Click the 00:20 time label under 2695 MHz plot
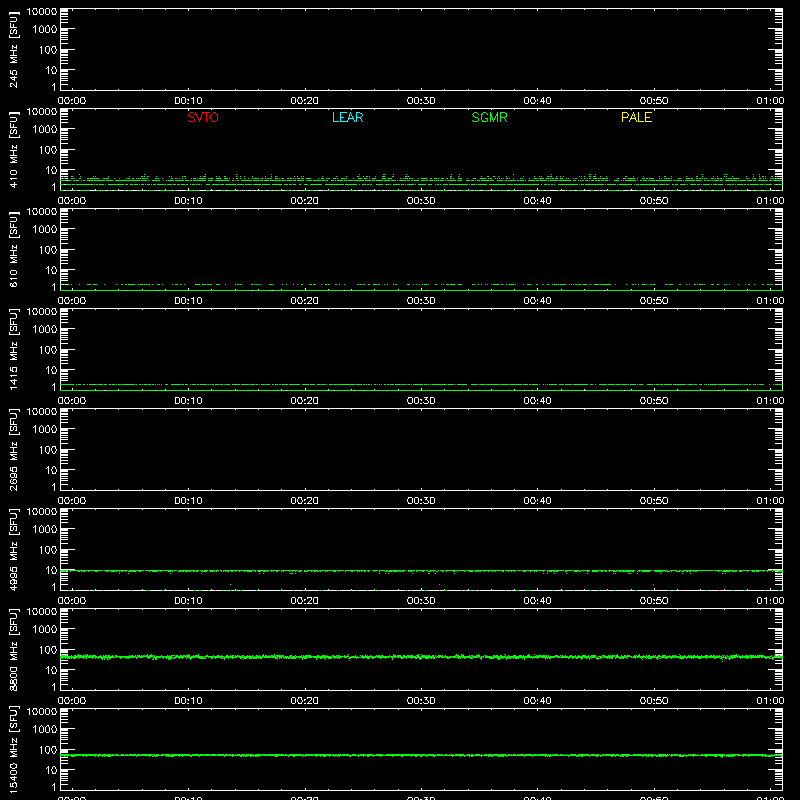 point(305,501)
